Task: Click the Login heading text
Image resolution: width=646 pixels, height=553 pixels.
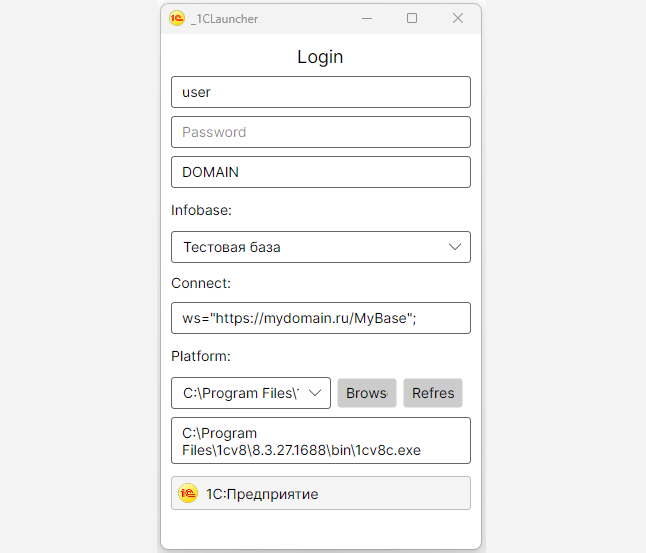Action: 320,57
